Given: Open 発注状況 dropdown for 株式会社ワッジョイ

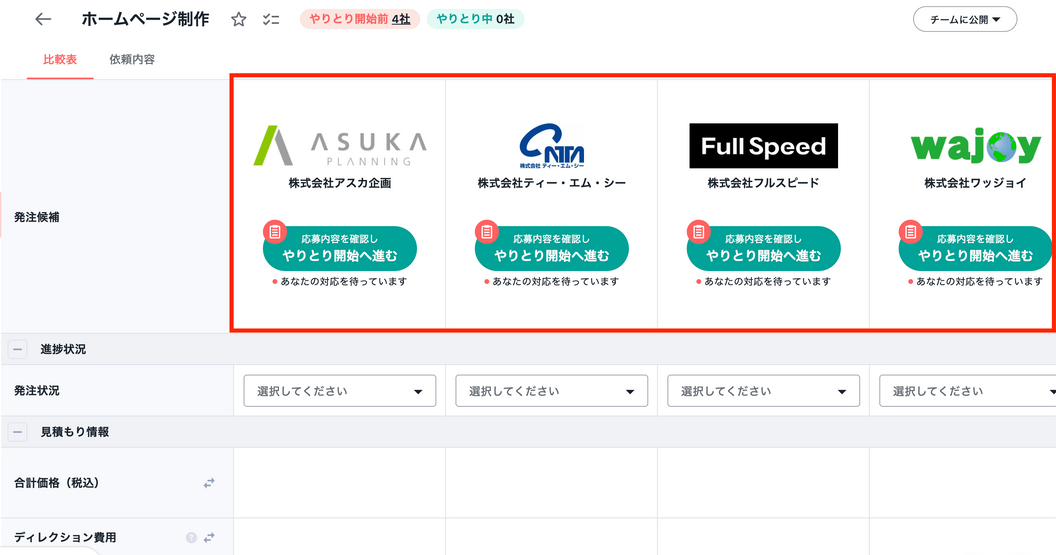Looking at the screenshot, I should coord(968,391).
